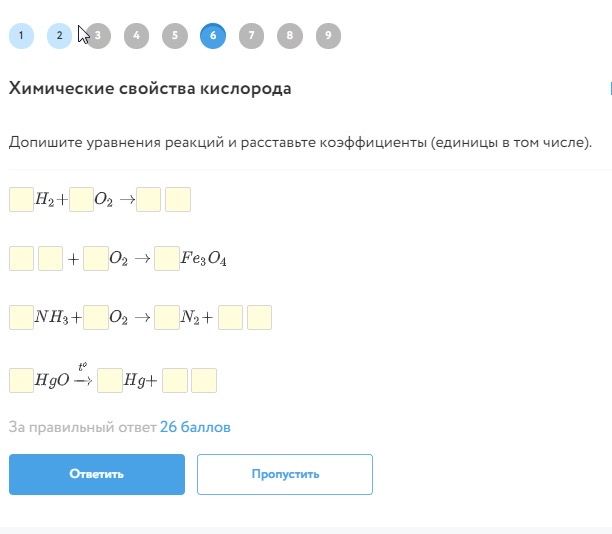The height and width of the screenshot is (534, 612).
Task: Click coefficient box before O2 in NH3 equation
Action: [96, 318]
